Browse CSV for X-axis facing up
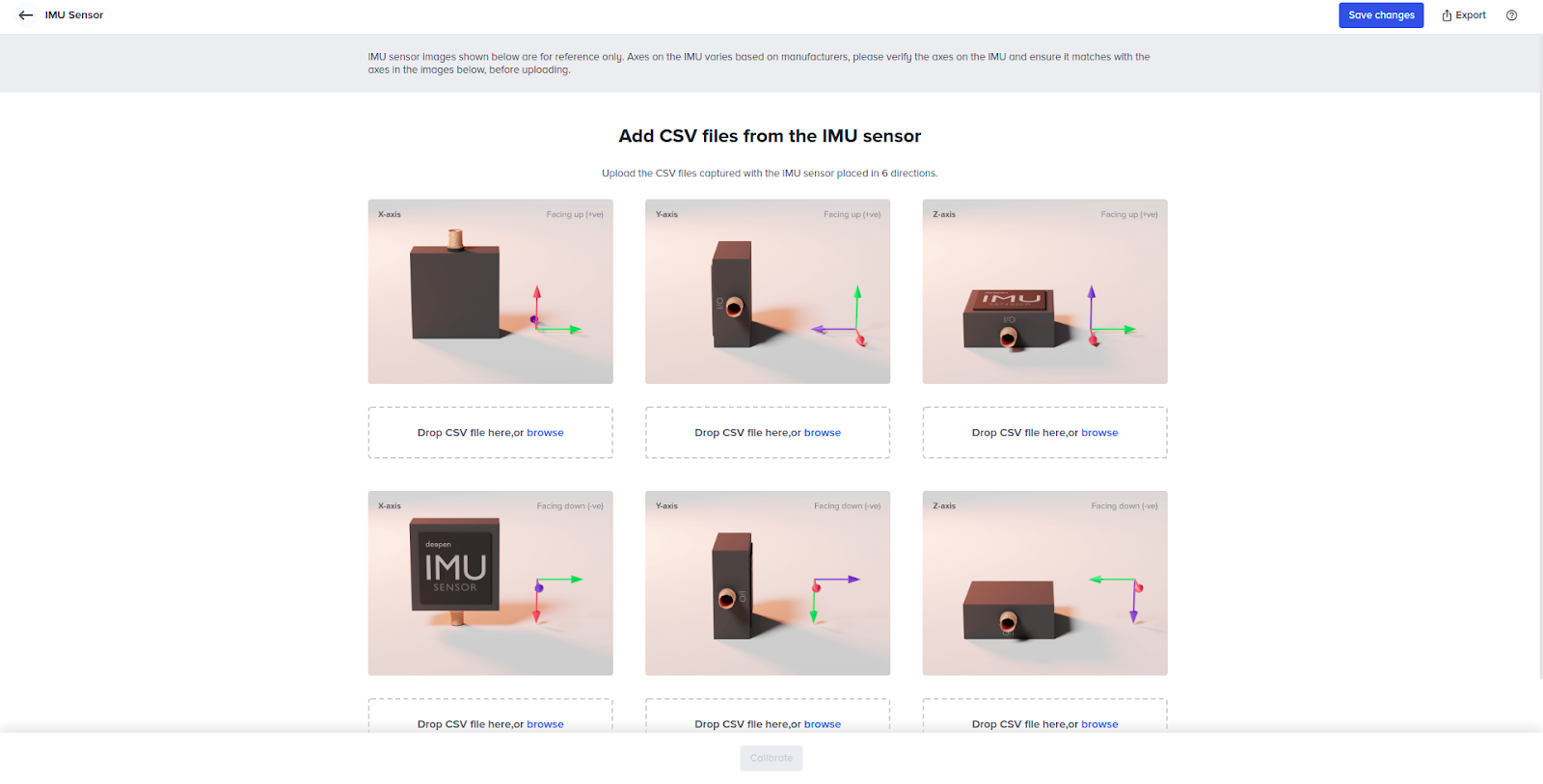The height and width of the screenshot is (784, 1543). click(545, 433)
